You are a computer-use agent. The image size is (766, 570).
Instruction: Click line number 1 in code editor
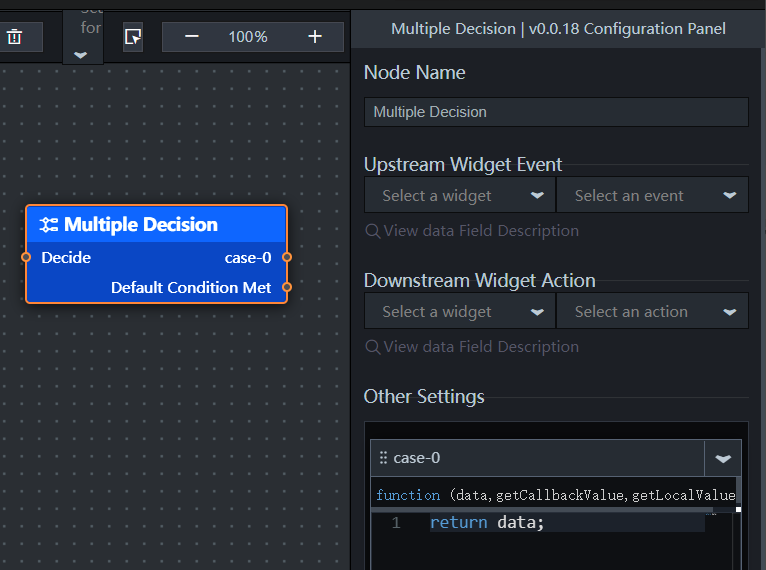pos(396,523)
